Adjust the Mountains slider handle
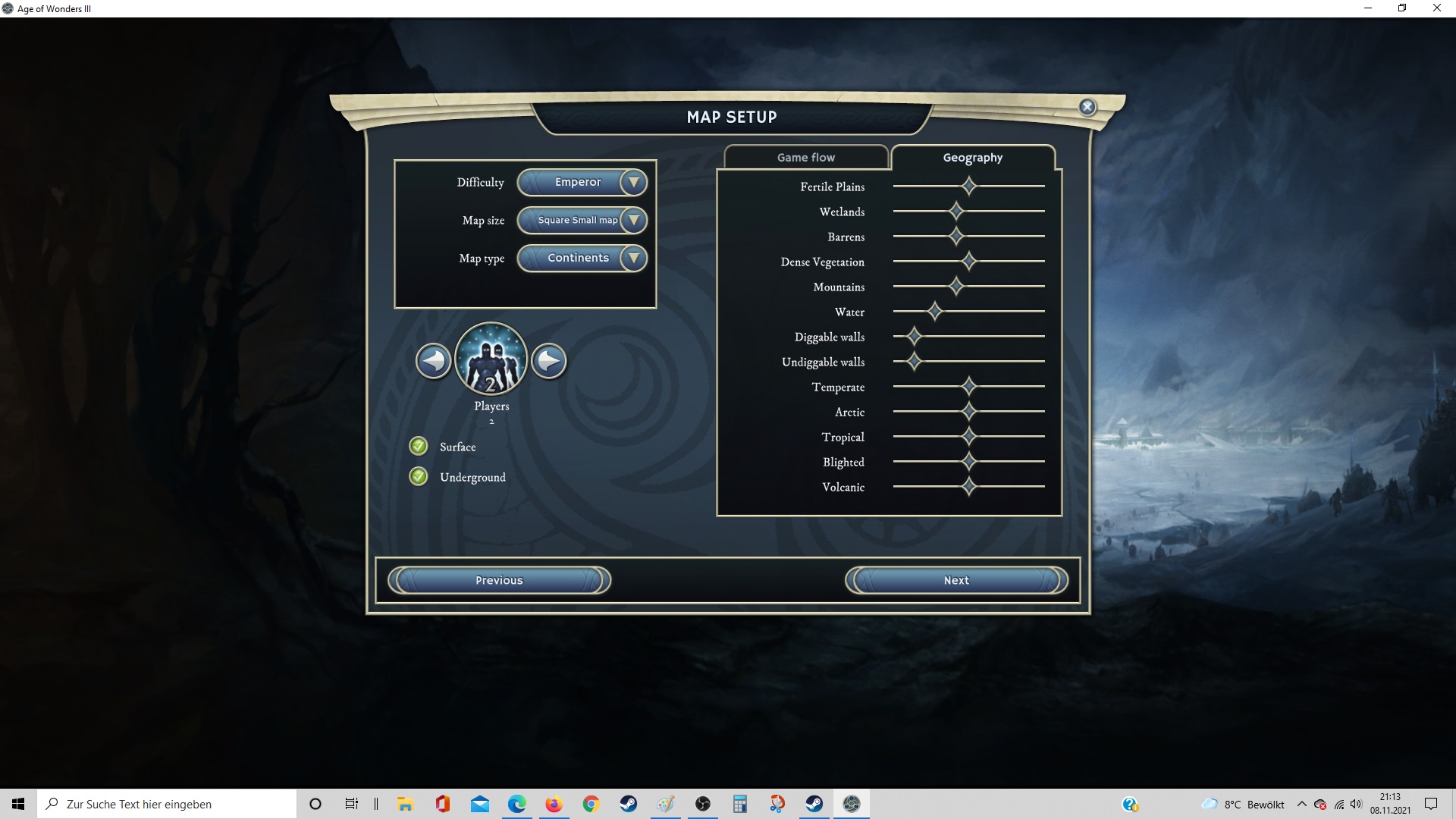Viewport: 1456px width, 819px height. [956, 286]
